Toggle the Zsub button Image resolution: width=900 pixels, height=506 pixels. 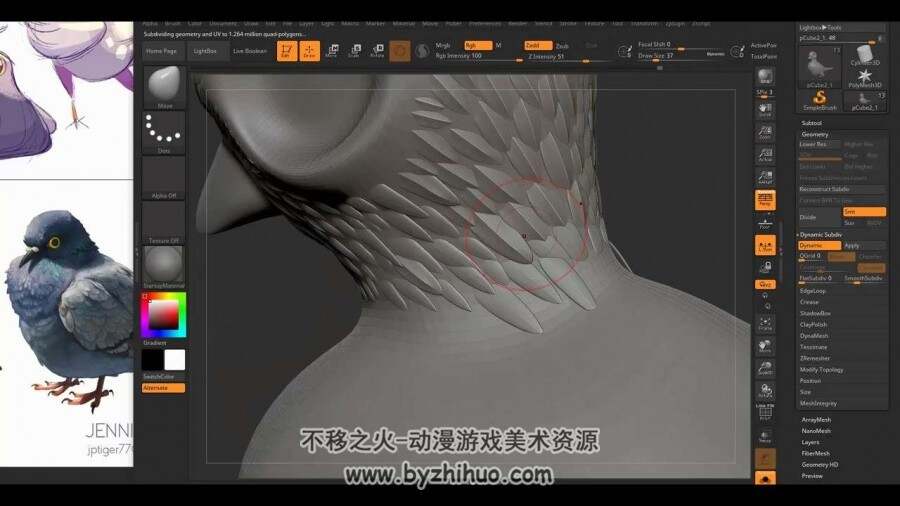point(562,46)
